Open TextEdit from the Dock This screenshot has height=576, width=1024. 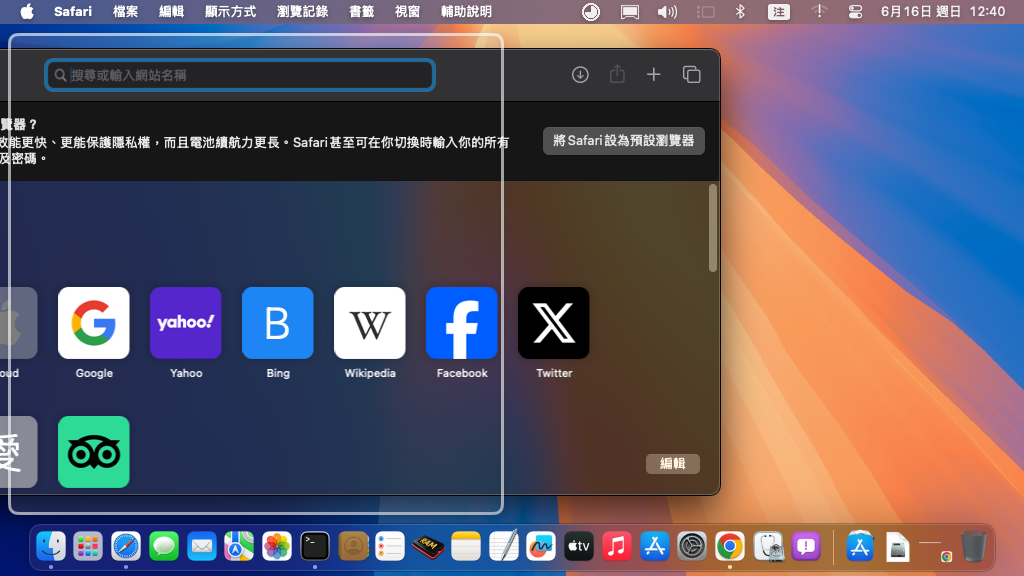(x=504, y=546)
